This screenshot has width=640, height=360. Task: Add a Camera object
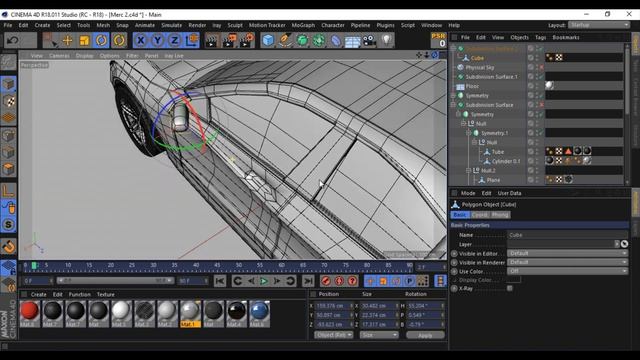coord(370,40)
